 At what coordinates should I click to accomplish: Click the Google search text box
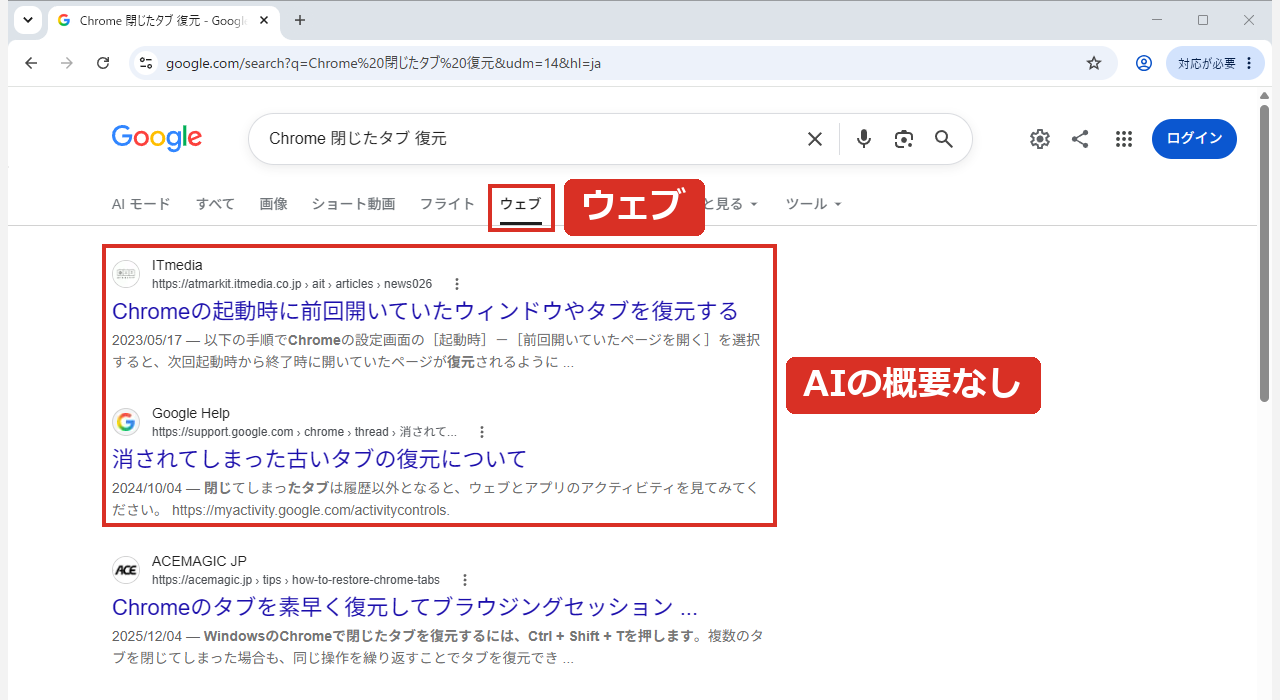point(530,139)
